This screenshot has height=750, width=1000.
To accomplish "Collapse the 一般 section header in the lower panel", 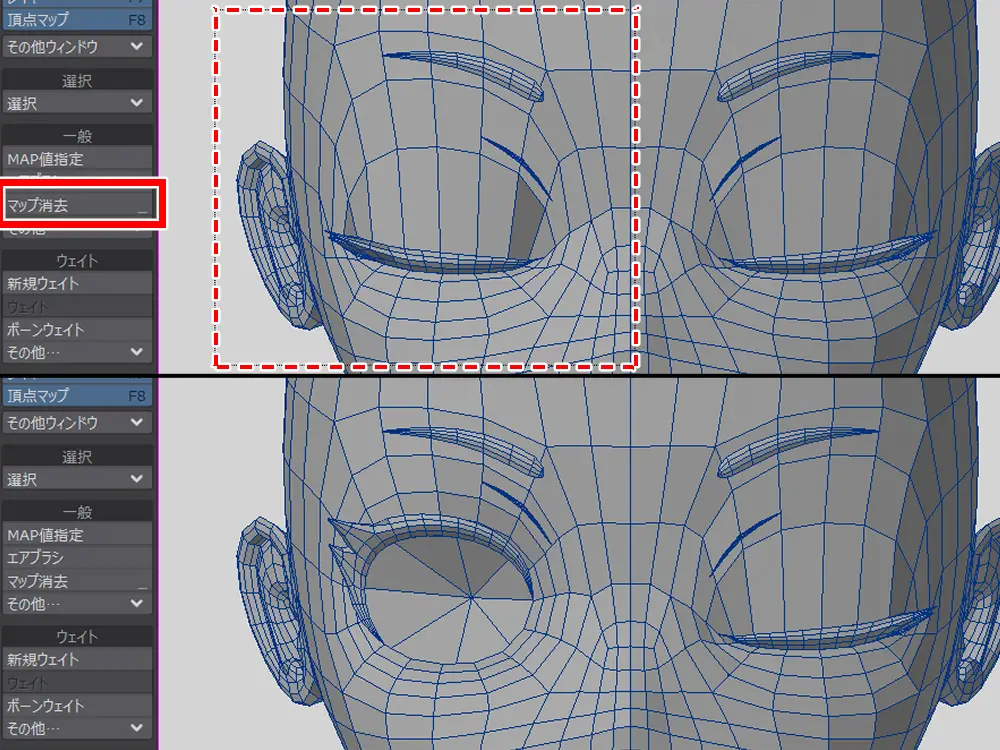I will pos(78,512).
